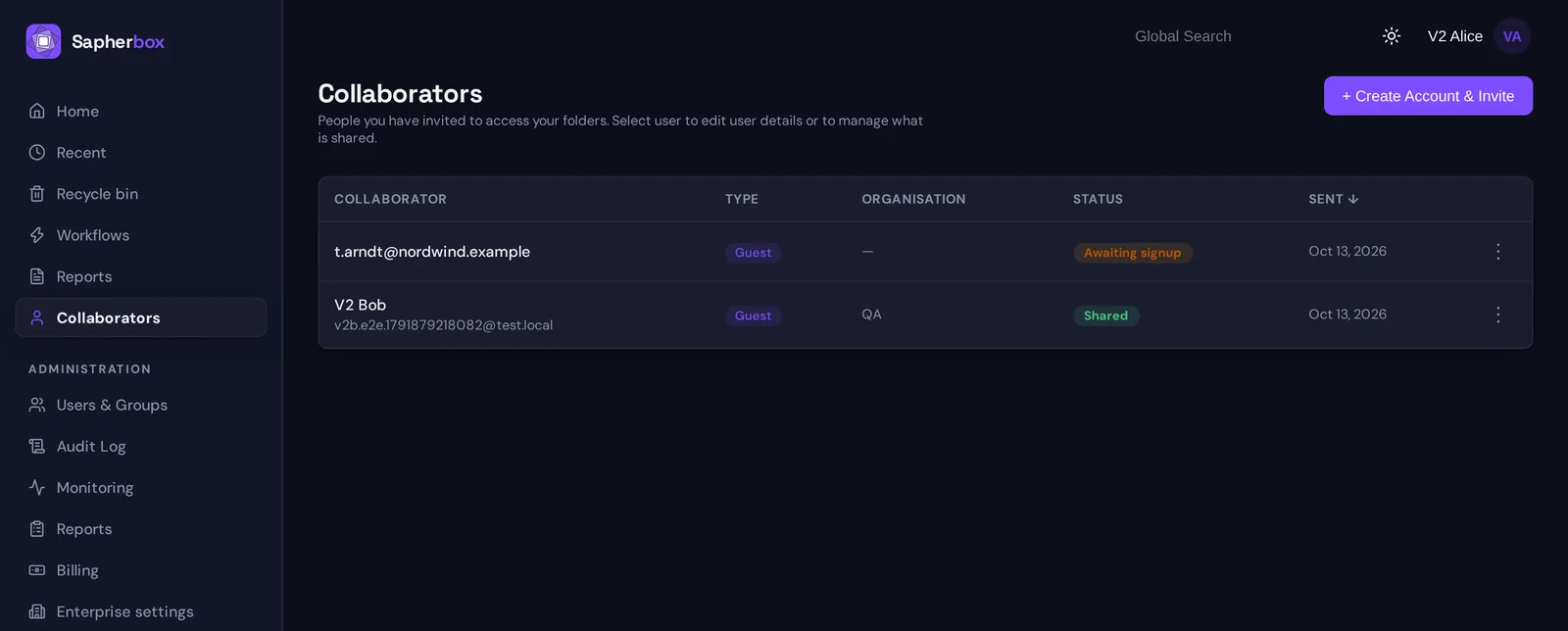Image resolution: width=1568 pixels, height=631 pixels.
Task: Click the Users & Groups people icon
Action: pyautogui.click(x=37, y=405)
